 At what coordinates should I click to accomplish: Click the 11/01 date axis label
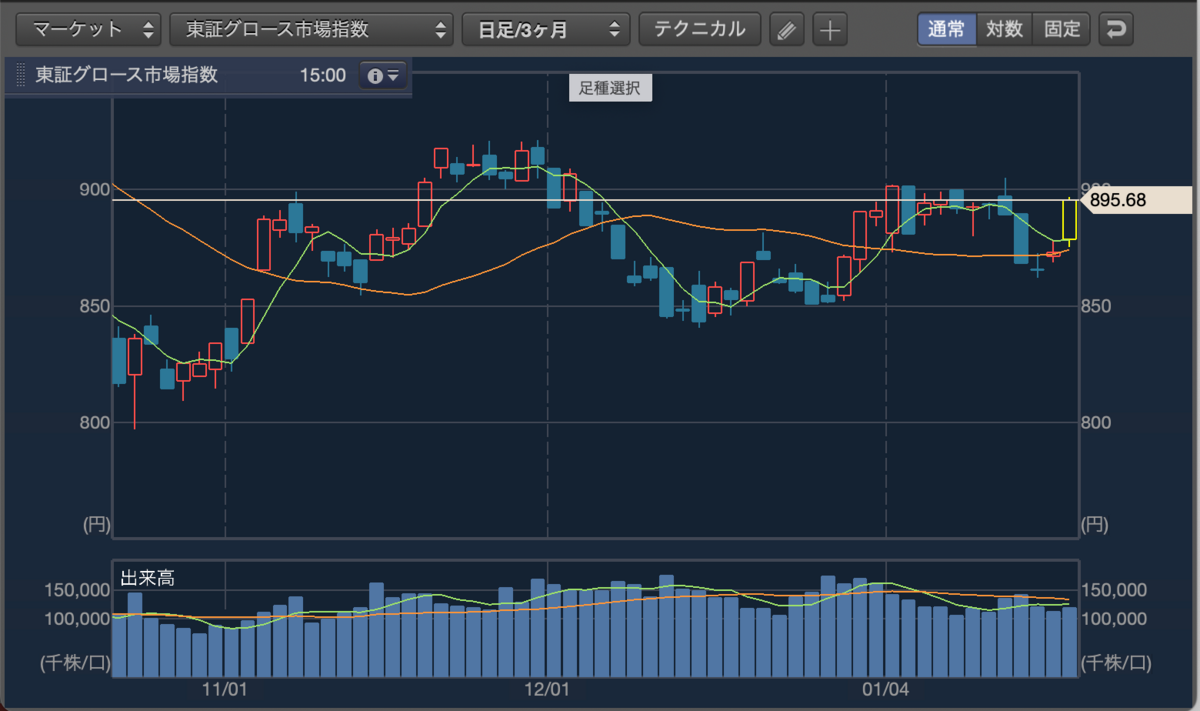(224, 689)
